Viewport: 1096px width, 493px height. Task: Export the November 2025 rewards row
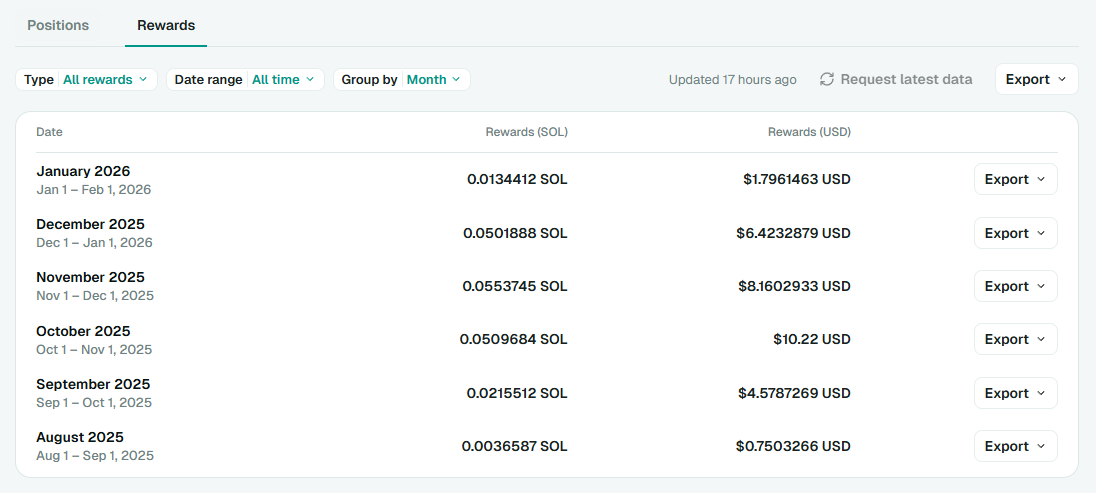click(x=1015, y=286)
